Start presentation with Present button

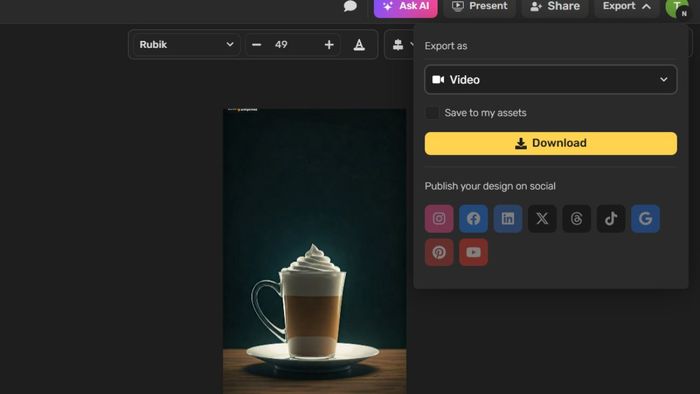coord(480,7)
